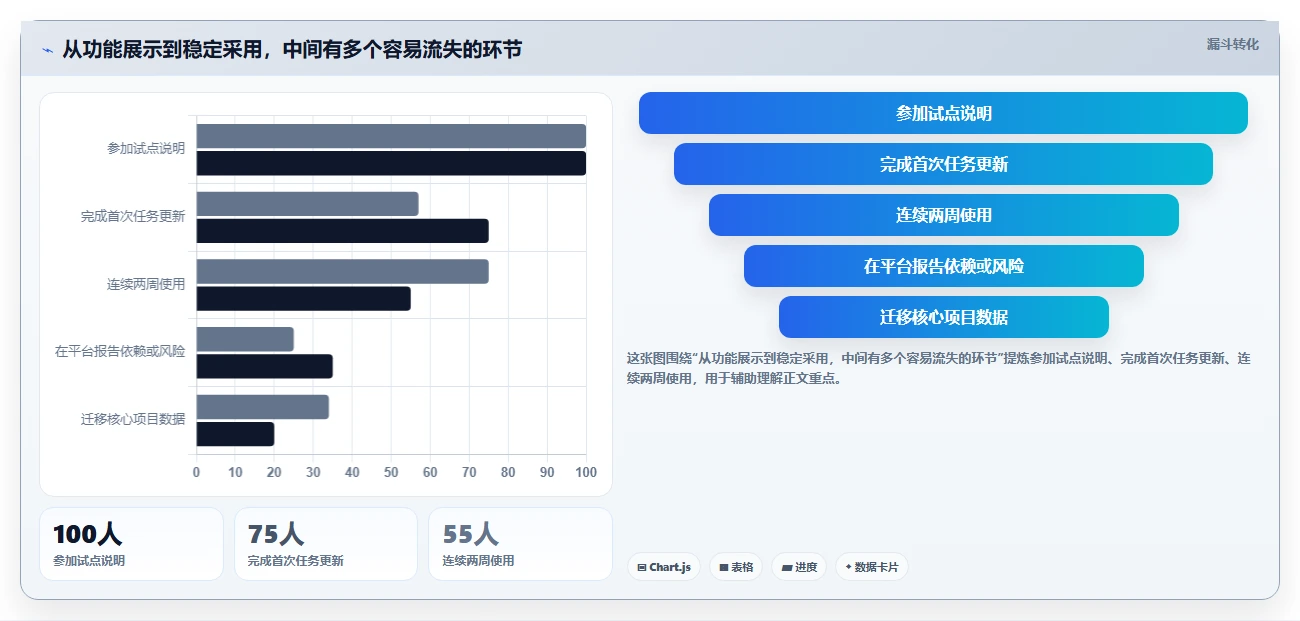The image size is (1300, 621).
Task: Click the 参加试点说明 funnel stage
Action: (x=943, y=113)
